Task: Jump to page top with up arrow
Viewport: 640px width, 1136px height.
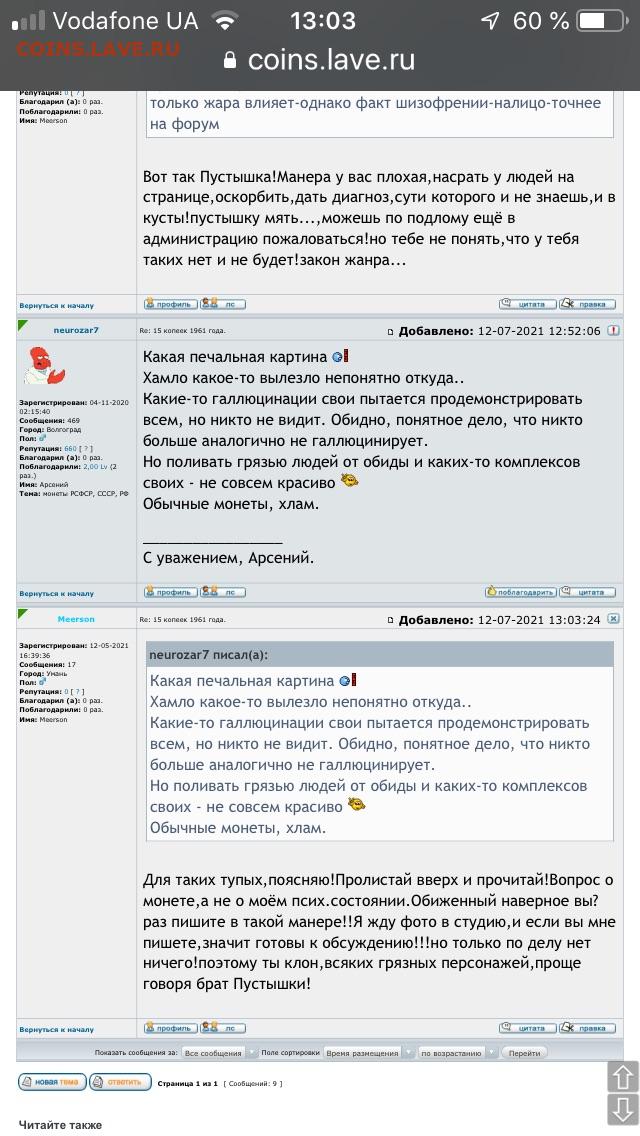Action: pos(623,1077)
